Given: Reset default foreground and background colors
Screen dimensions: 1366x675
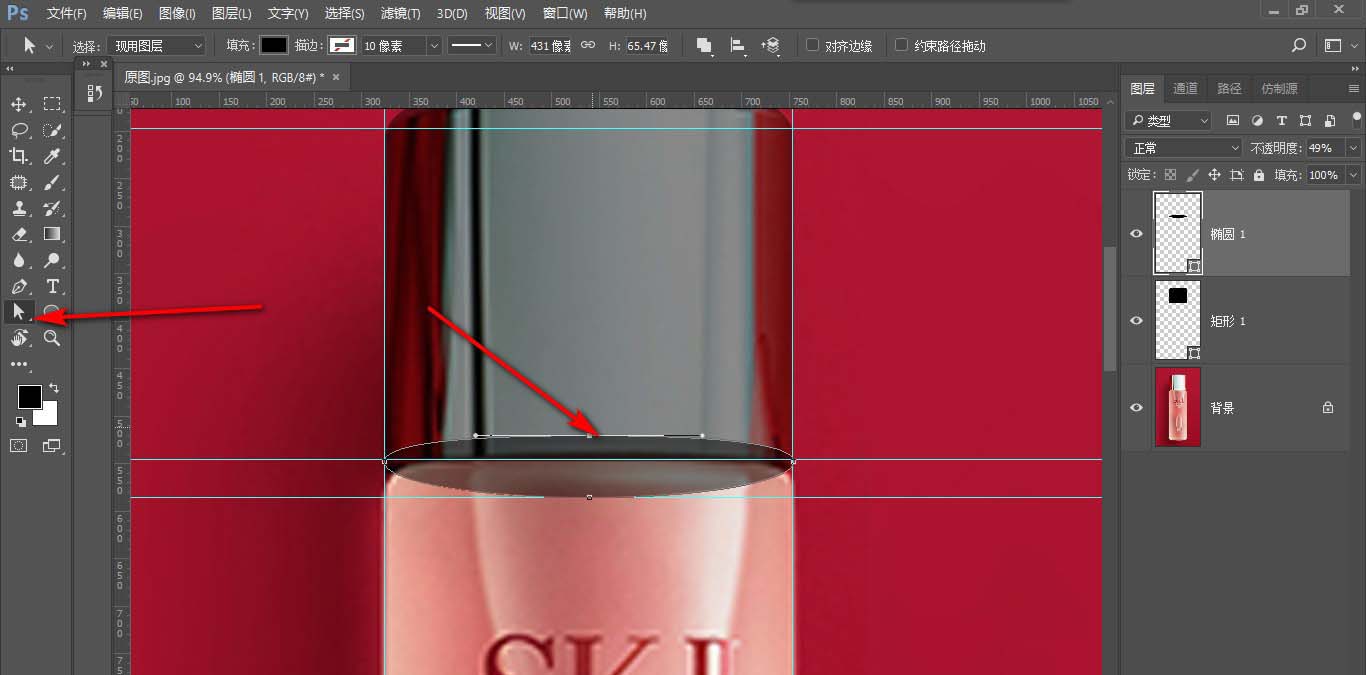Looking at the screenshot, I should point(21,422).
